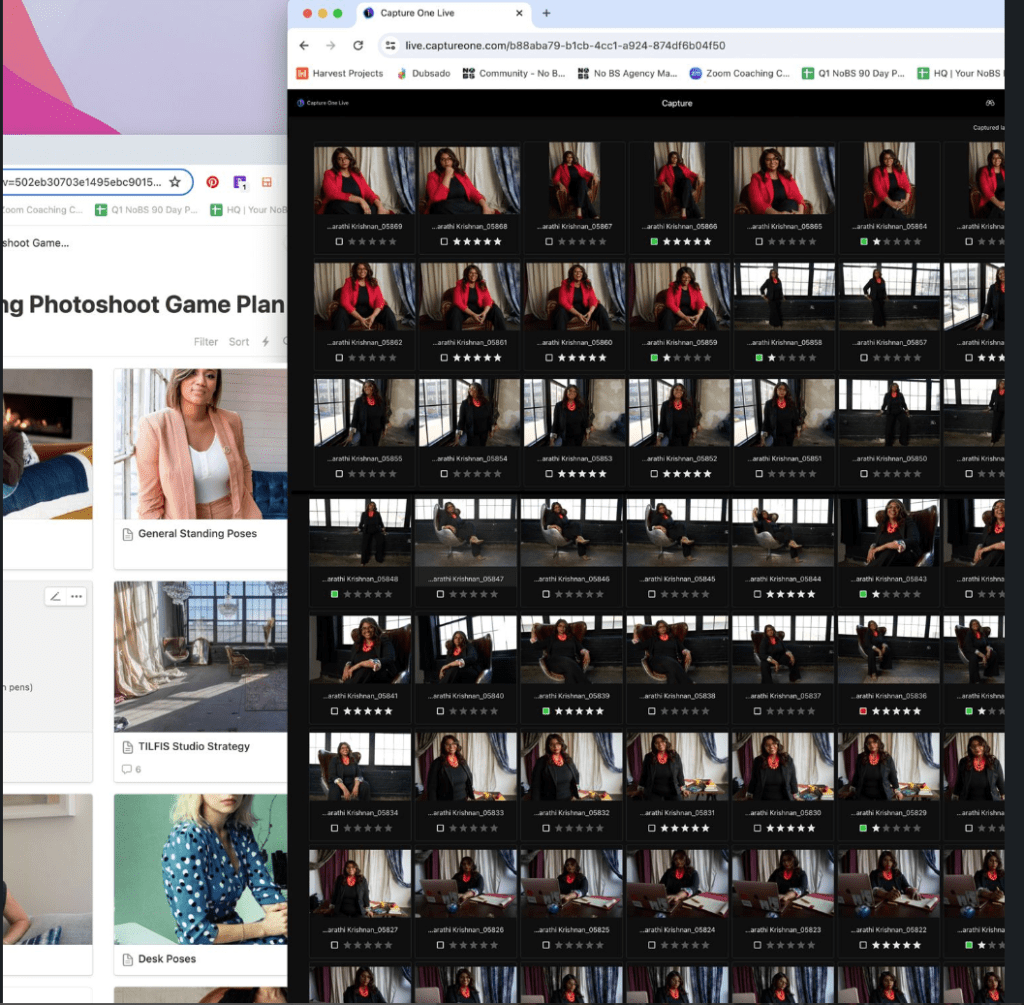This screenshot has height=1005, width=1024.
Task: Open new browser tab with plus icon
Action: coord(546,13)
